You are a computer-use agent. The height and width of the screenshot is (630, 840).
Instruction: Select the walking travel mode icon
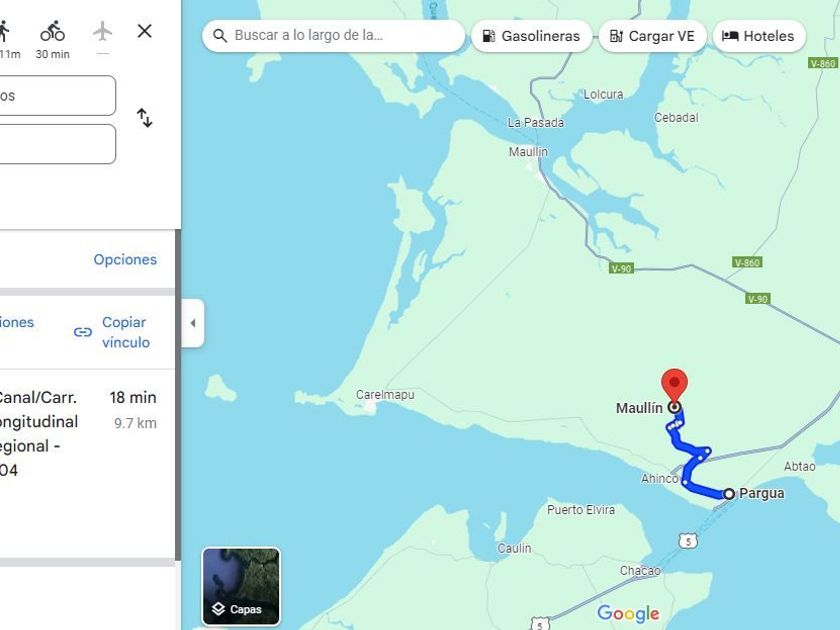(x=5, y=32)
